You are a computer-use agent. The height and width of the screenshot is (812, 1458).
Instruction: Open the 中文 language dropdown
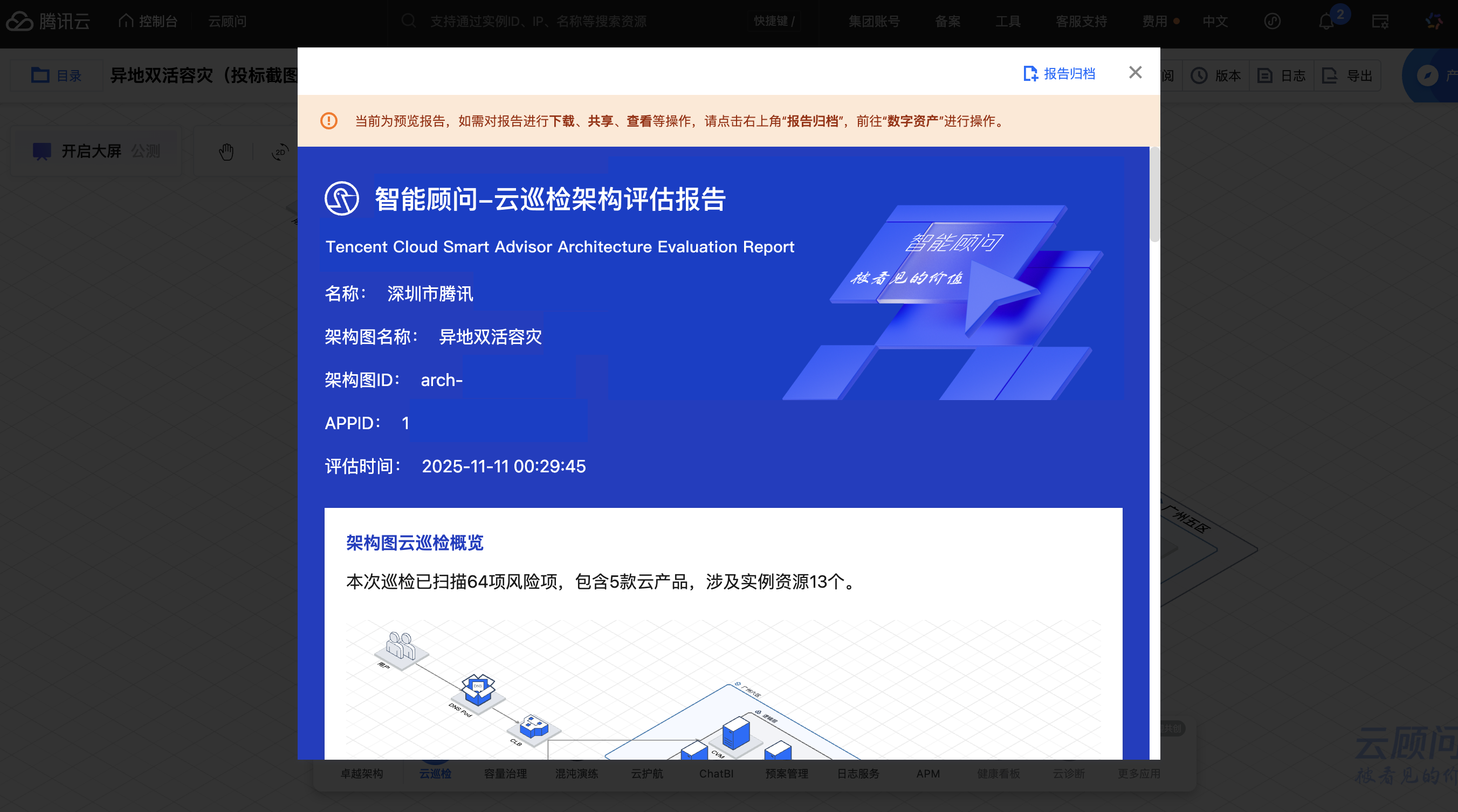coord(1215,22)
